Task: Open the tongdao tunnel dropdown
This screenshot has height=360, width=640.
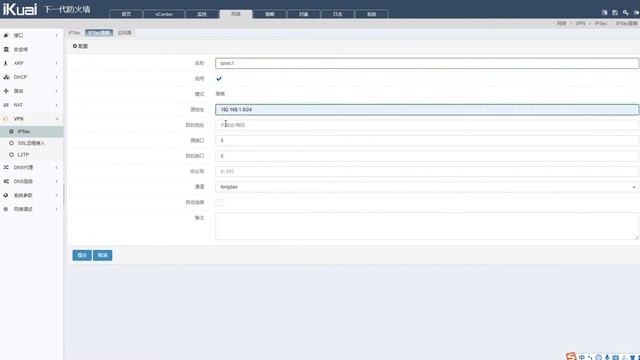Action: pos(427,187)
